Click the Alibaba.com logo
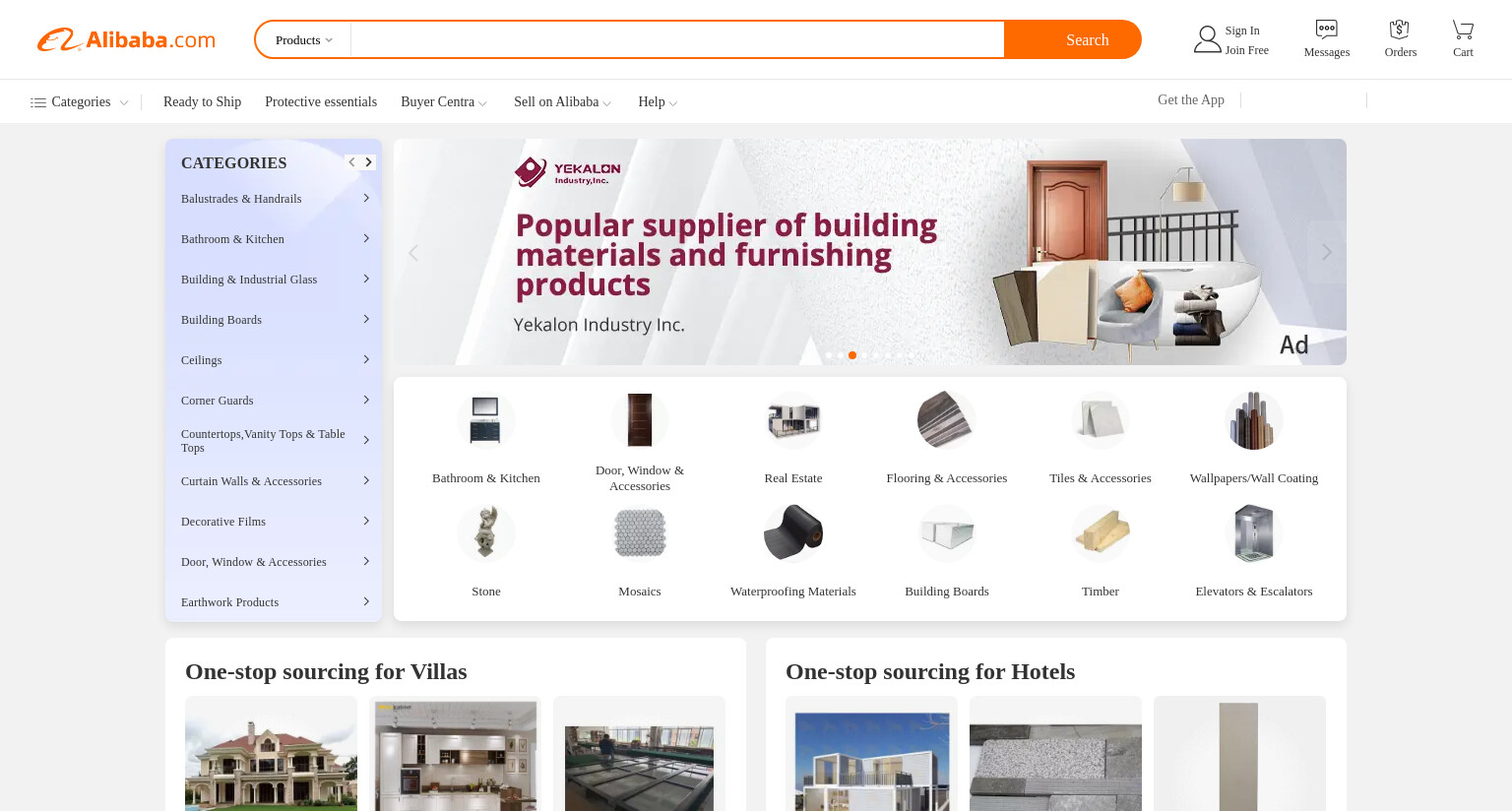1512x811 pixels. [x=126, y=39]
